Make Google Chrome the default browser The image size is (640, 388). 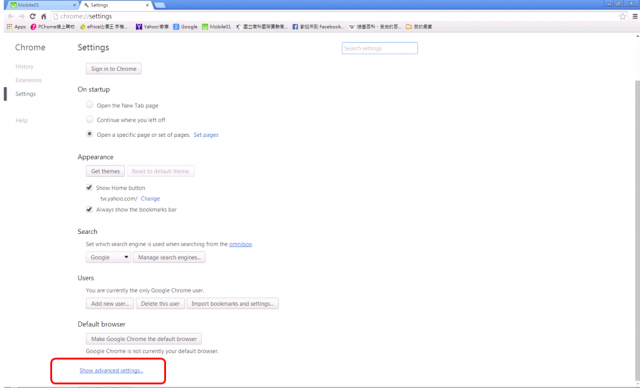(144, 339)
